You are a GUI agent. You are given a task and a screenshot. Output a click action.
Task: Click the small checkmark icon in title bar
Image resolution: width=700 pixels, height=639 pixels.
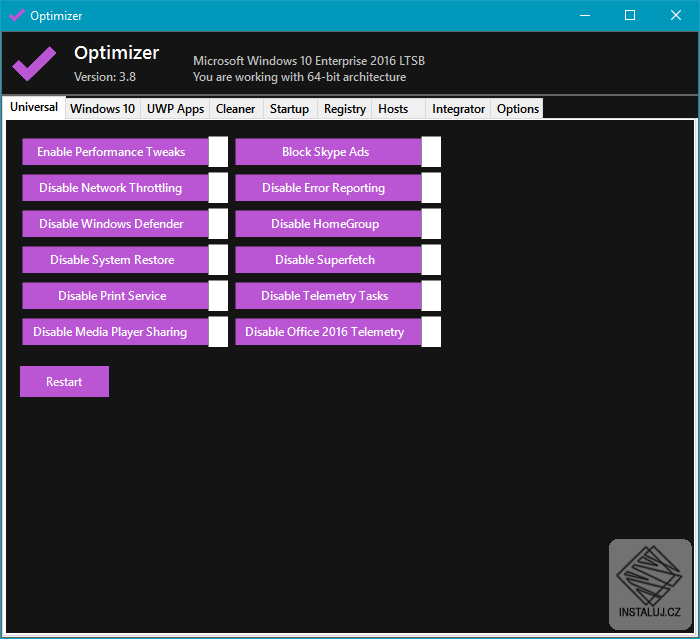[x=17, y=15]
